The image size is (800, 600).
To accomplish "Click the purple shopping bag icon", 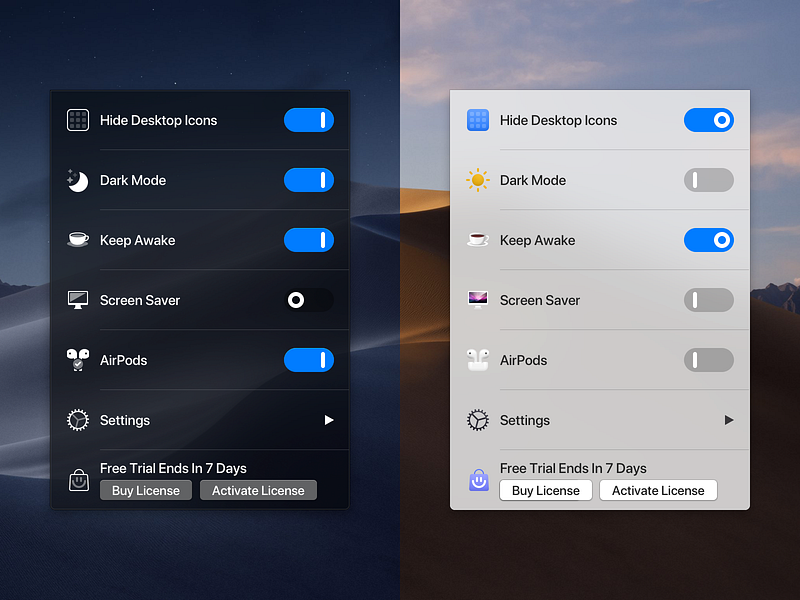I will pyautogui.click(x=479, y=480).
